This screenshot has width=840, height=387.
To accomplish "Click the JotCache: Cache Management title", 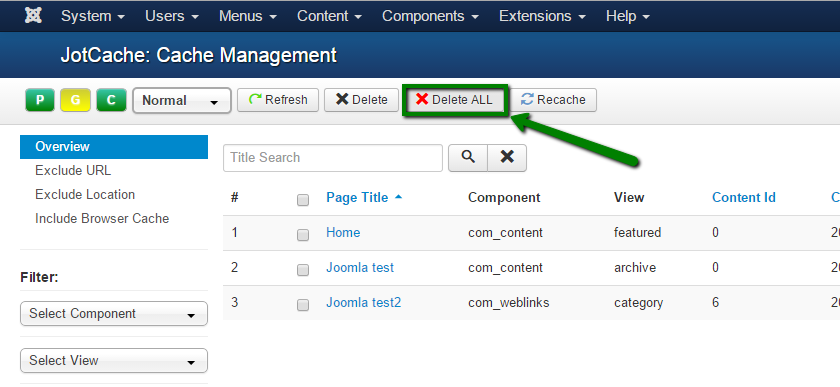I will pyautogui.click(x=199, y=55).
